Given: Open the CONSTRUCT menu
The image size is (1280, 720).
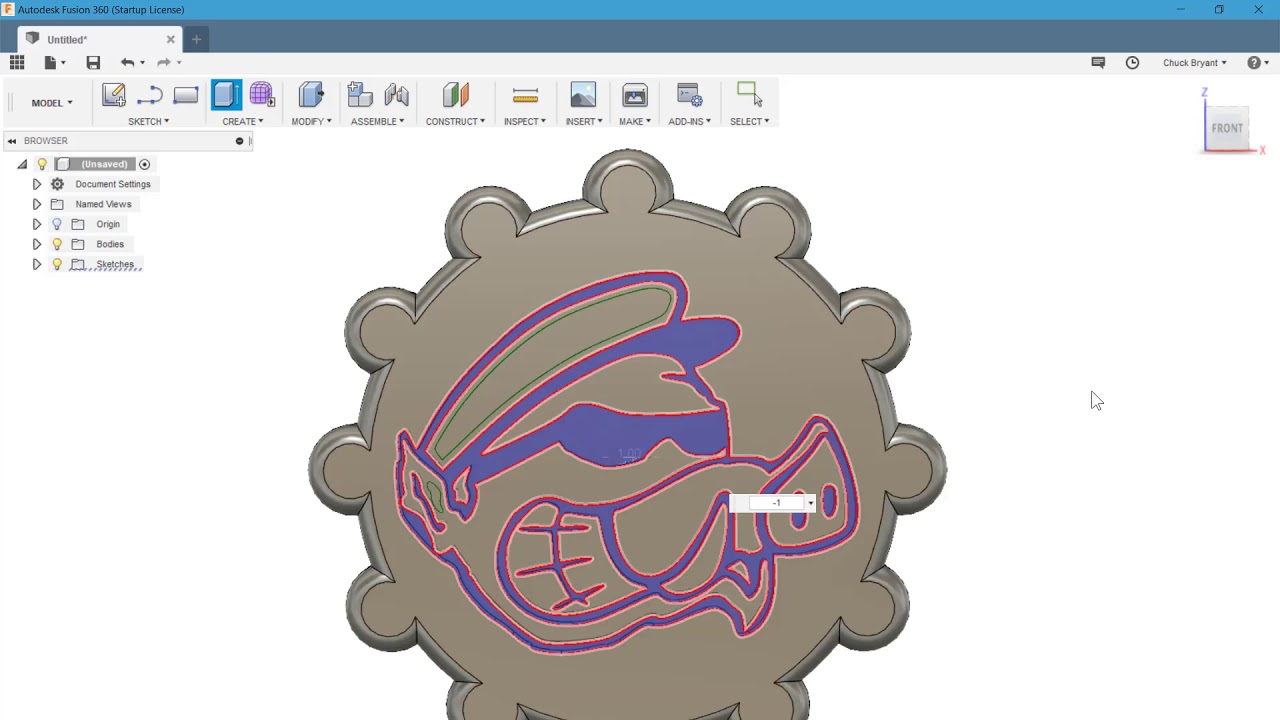Looking at the screenshot, I should click(x=455, y=121).
